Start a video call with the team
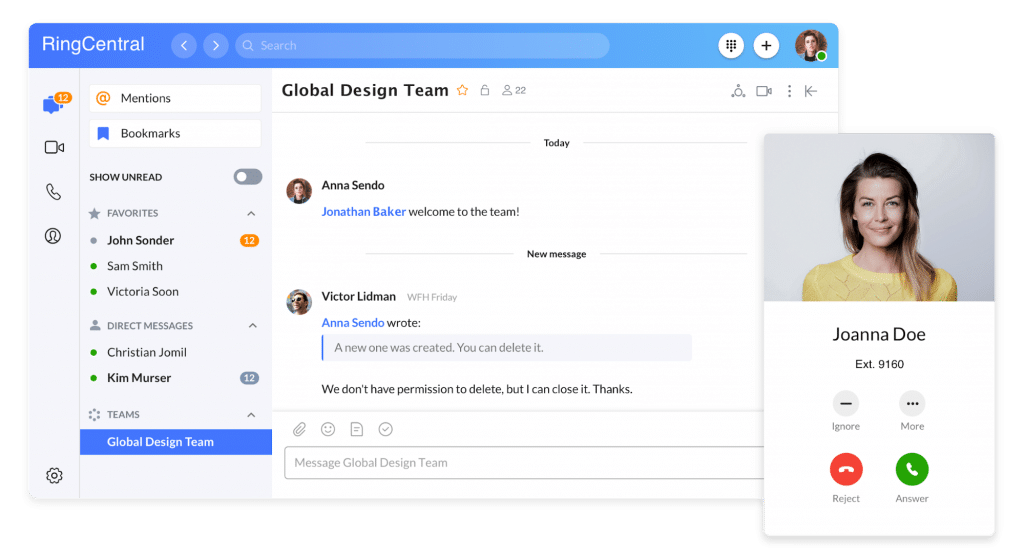This screenshot has width=1024, height=560. point(764,91)
